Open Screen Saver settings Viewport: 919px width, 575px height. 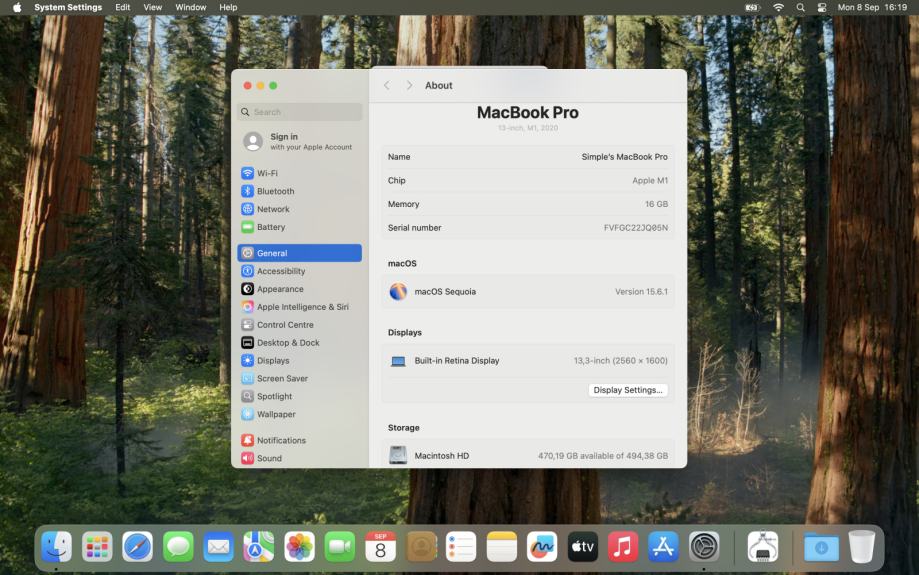[x=280, y=379]
